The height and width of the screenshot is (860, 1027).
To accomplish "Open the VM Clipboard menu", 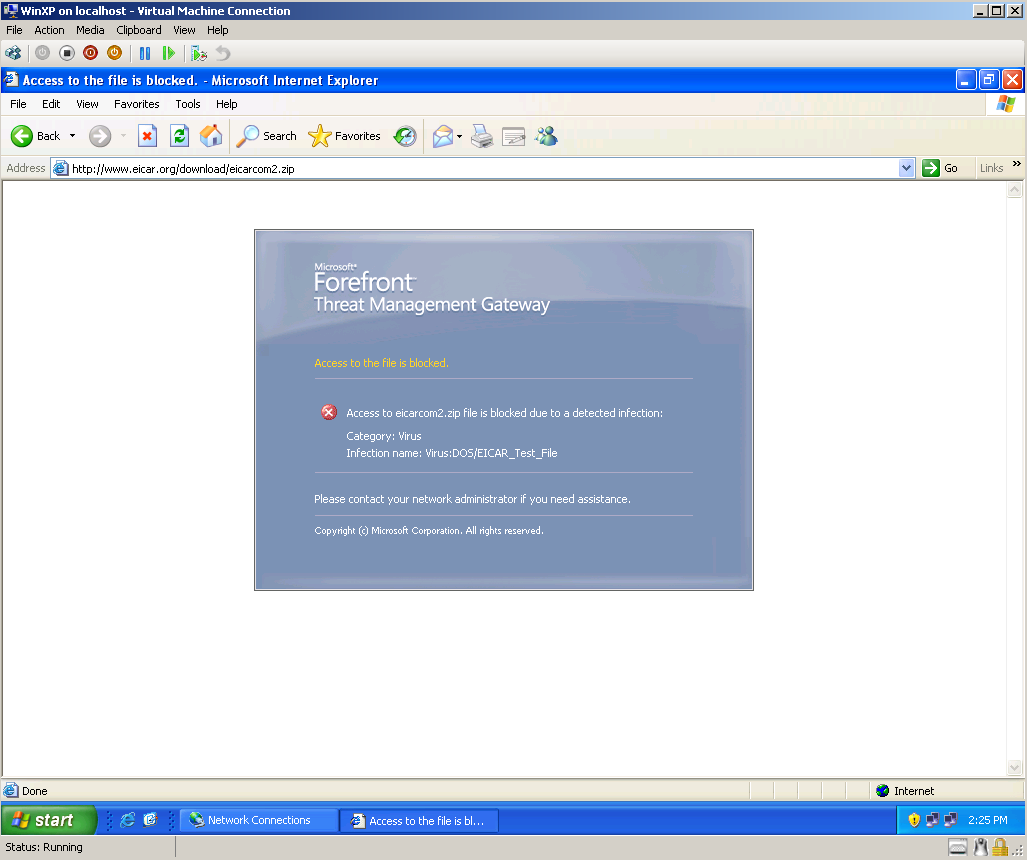I will click(x=139, y=30).
